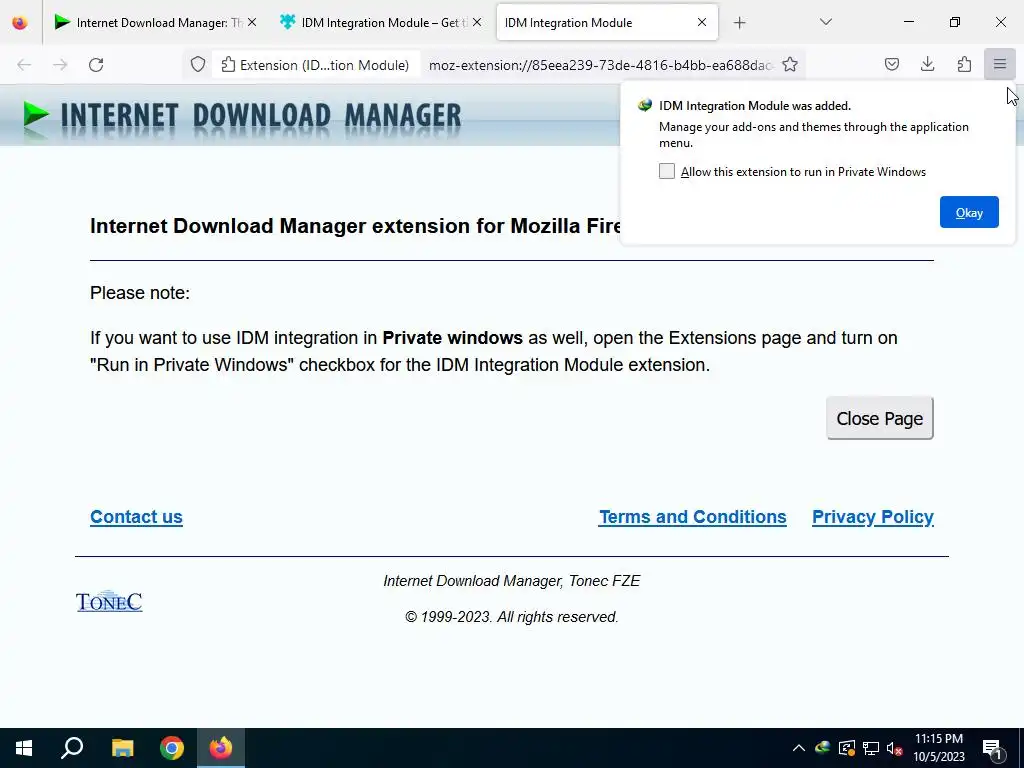
Task: Click the '© 1999-2023. All rights reserved.' text
Action: (x=511, y=617)
